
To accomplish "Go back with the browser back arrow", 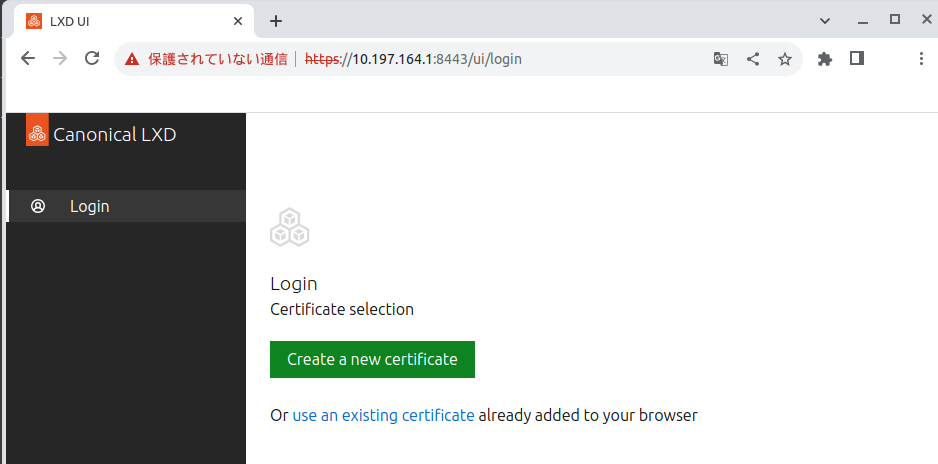I will 28,59.
